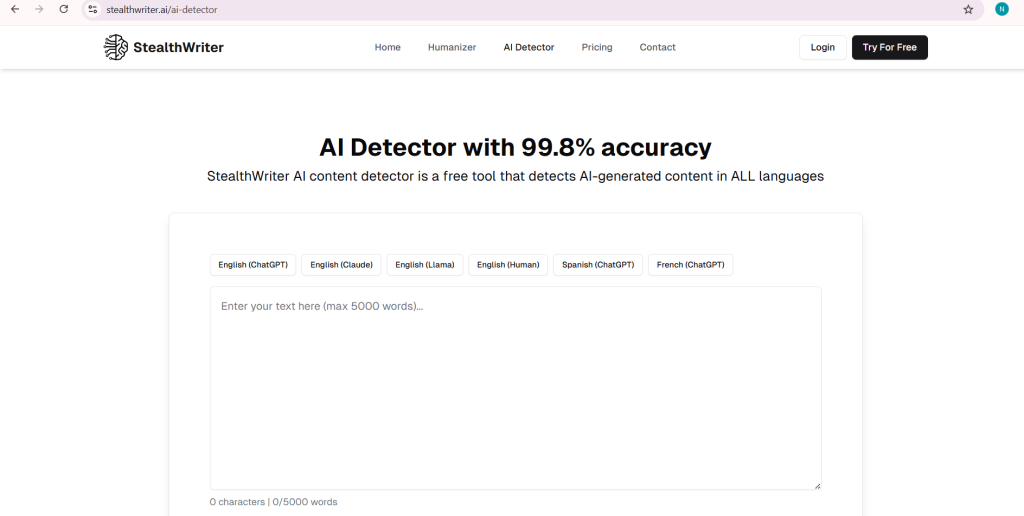The width and height of the screenshot is (1024, 516).
Task: Bookmark this page with the star icon
Action: point(968,10)
